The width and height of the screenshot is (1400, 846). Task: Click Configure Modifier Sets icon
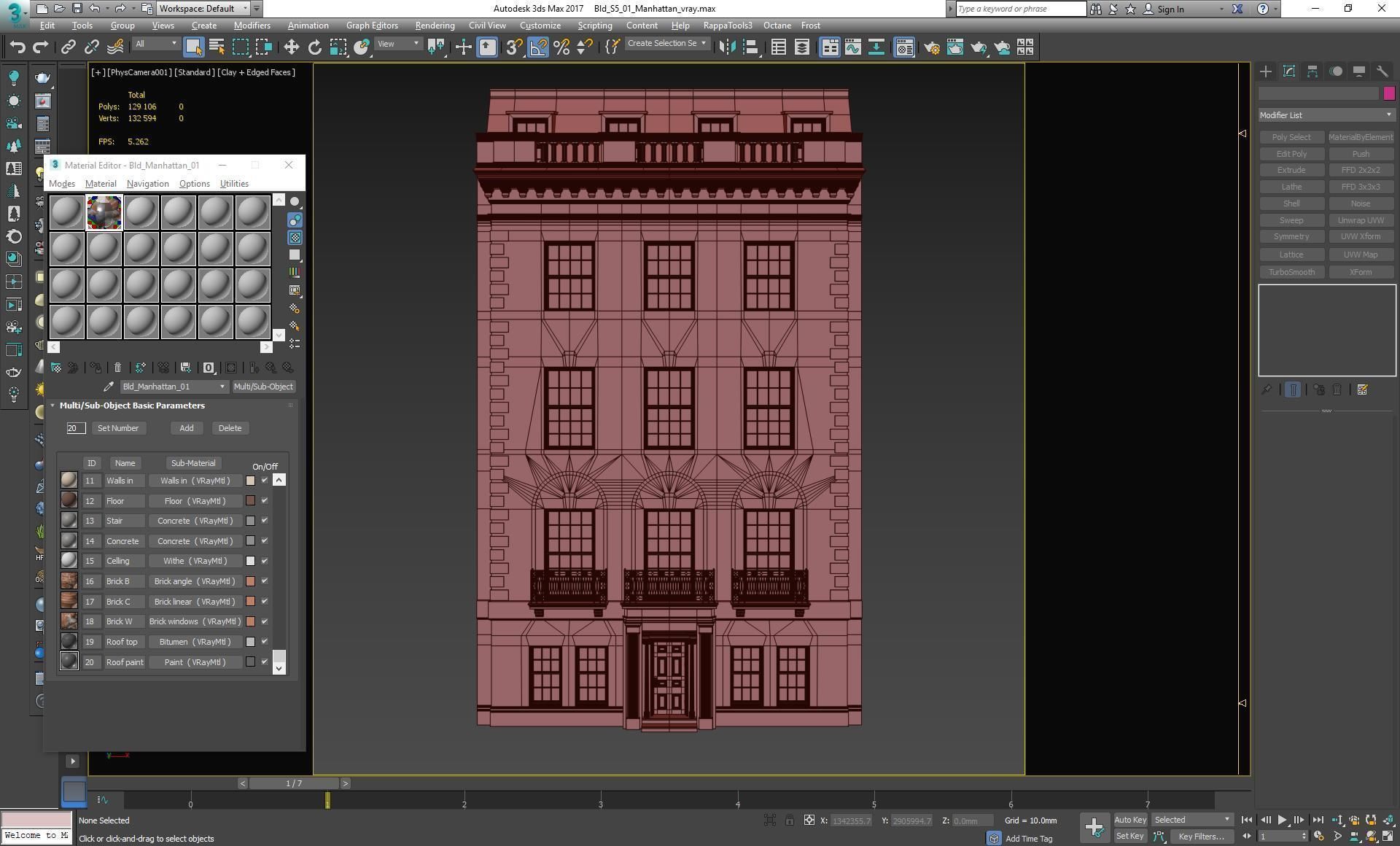(1362, 390)
